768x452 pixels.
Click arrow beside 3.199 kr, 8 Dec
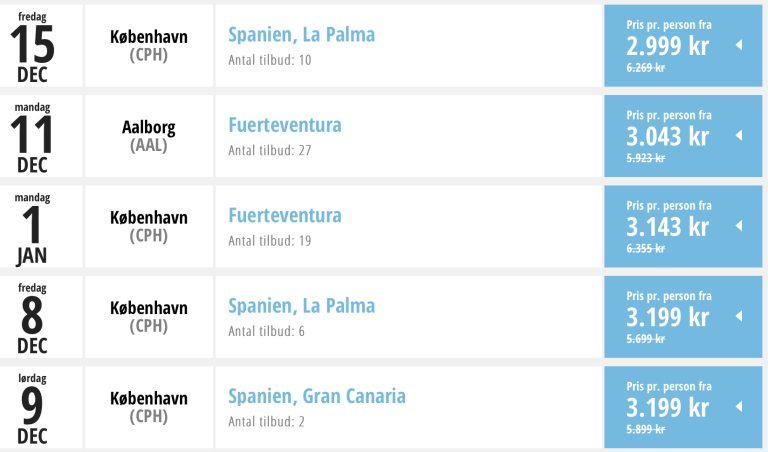click(x=738, y=316)
